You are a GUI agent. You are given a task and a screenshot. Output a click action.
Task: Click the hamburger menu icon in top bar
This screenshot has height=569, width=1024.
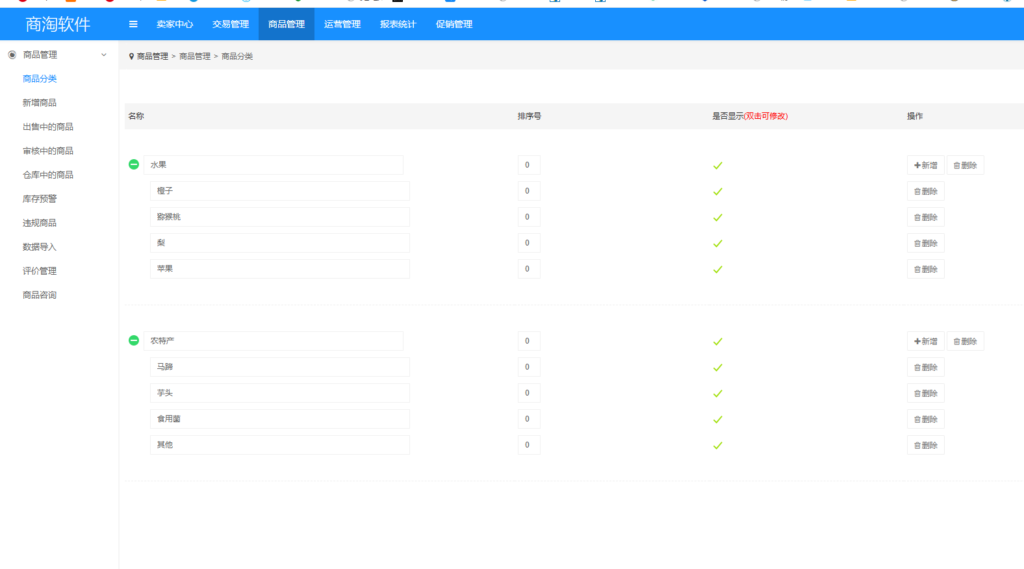tap(133, 24)
